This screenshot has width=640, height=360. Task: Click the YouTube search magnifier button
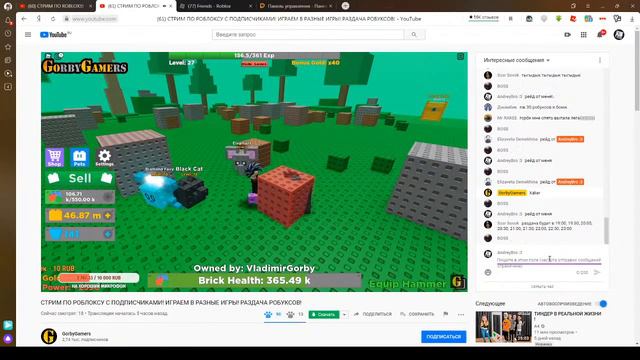click(x=414, y=35)
